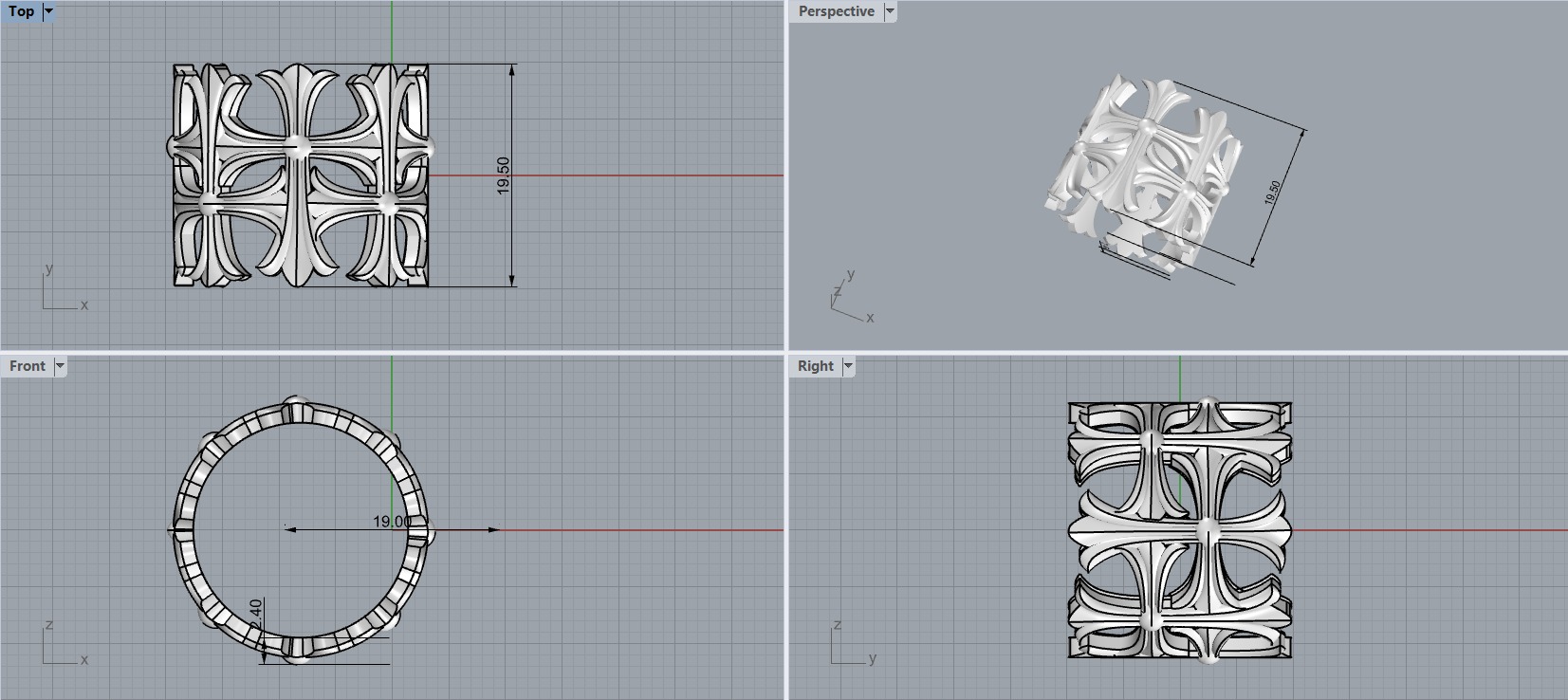1568x700 pixels.
Task: Select the 19.00 diameter dimension in Front view
Action: [393, 522]
